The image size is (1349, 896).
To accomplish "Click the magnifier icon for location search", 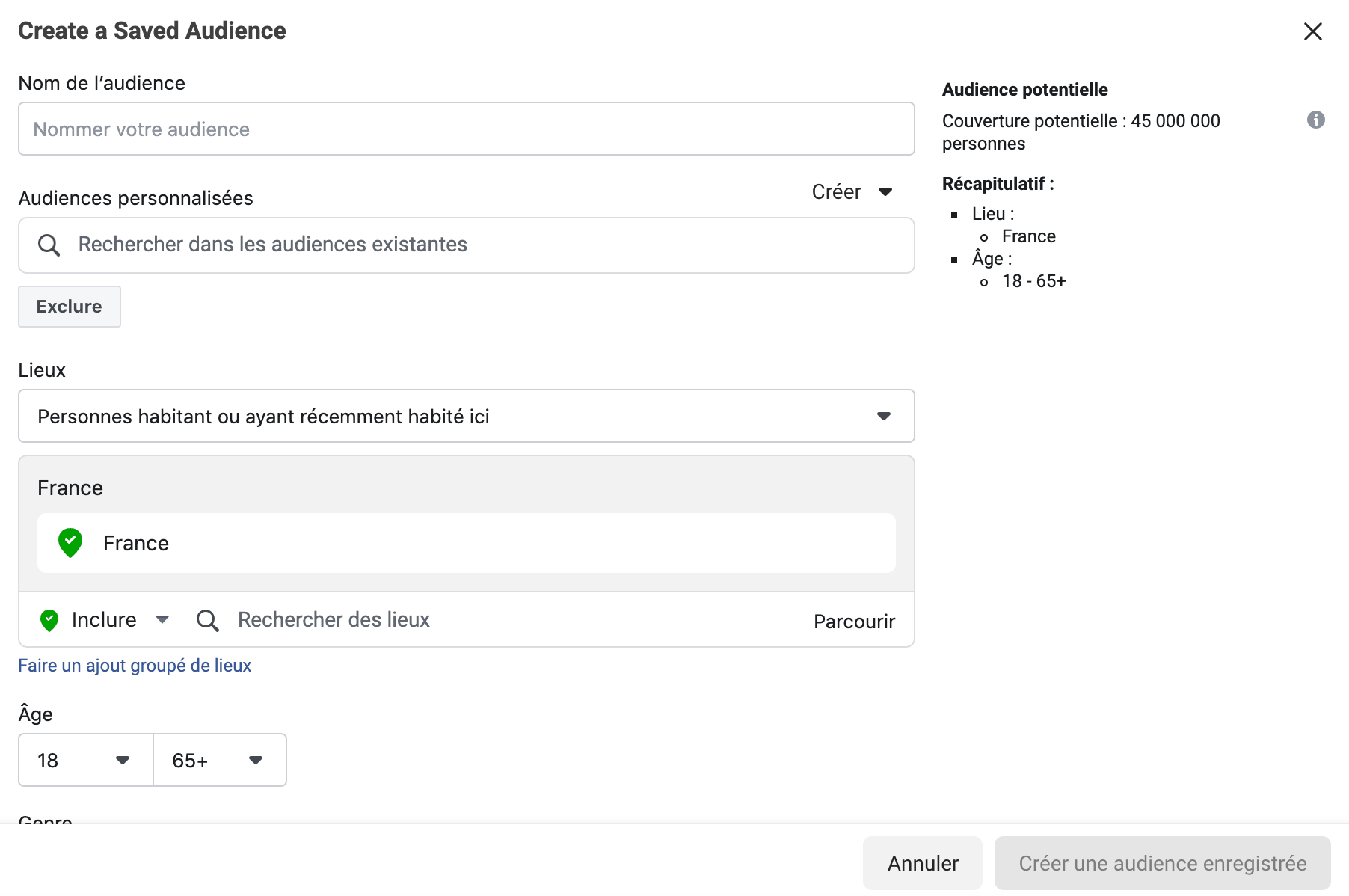I will pyautogui.click(x=207, y=620).
